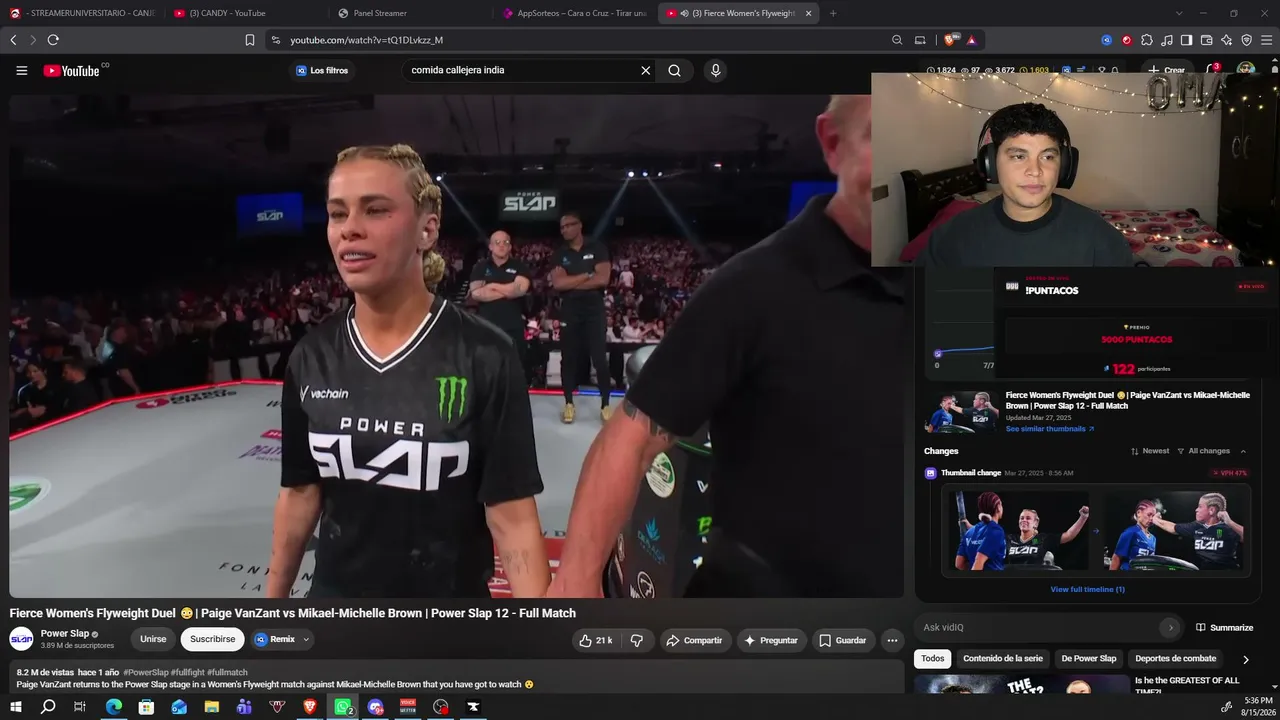Open the tab search dropdown arrow
Screen dimensions: 1280x720
tap(1179, 13)
